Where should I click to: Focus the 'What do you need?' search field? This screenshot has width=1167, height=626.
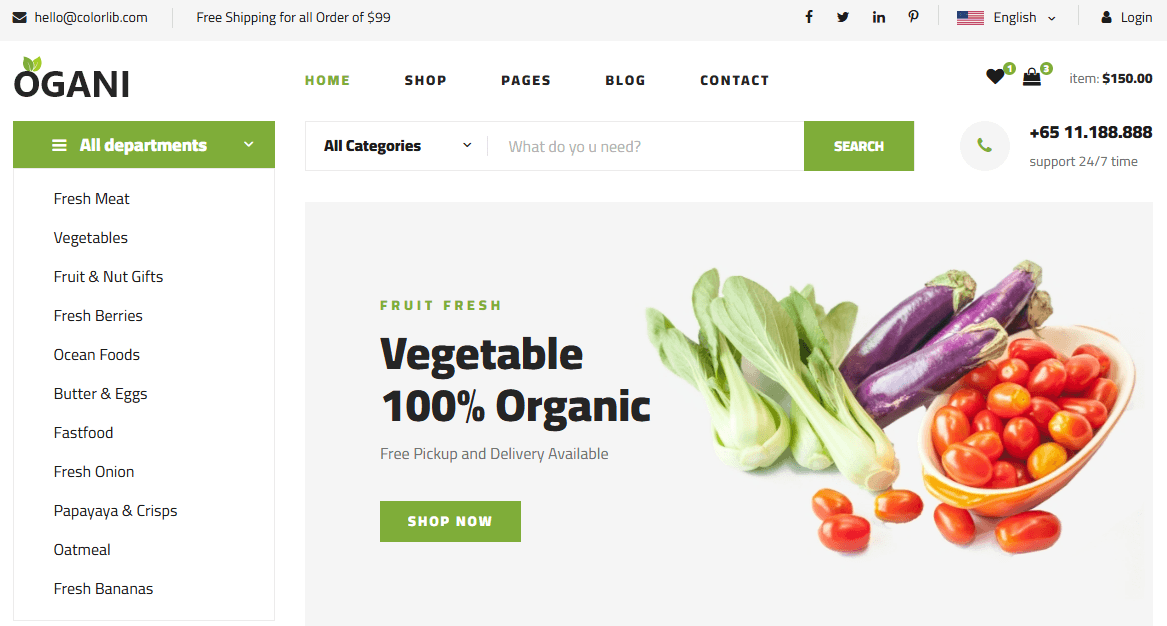(646, 146)
